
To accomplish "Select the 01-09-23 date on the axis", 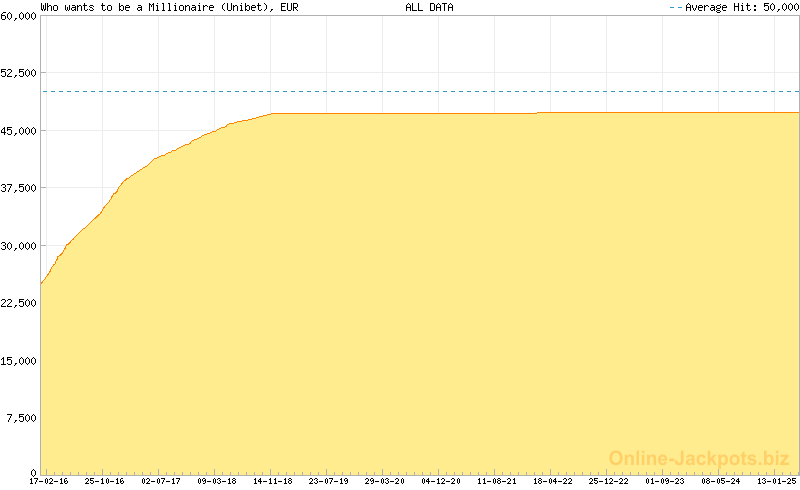I will point(665,481).
